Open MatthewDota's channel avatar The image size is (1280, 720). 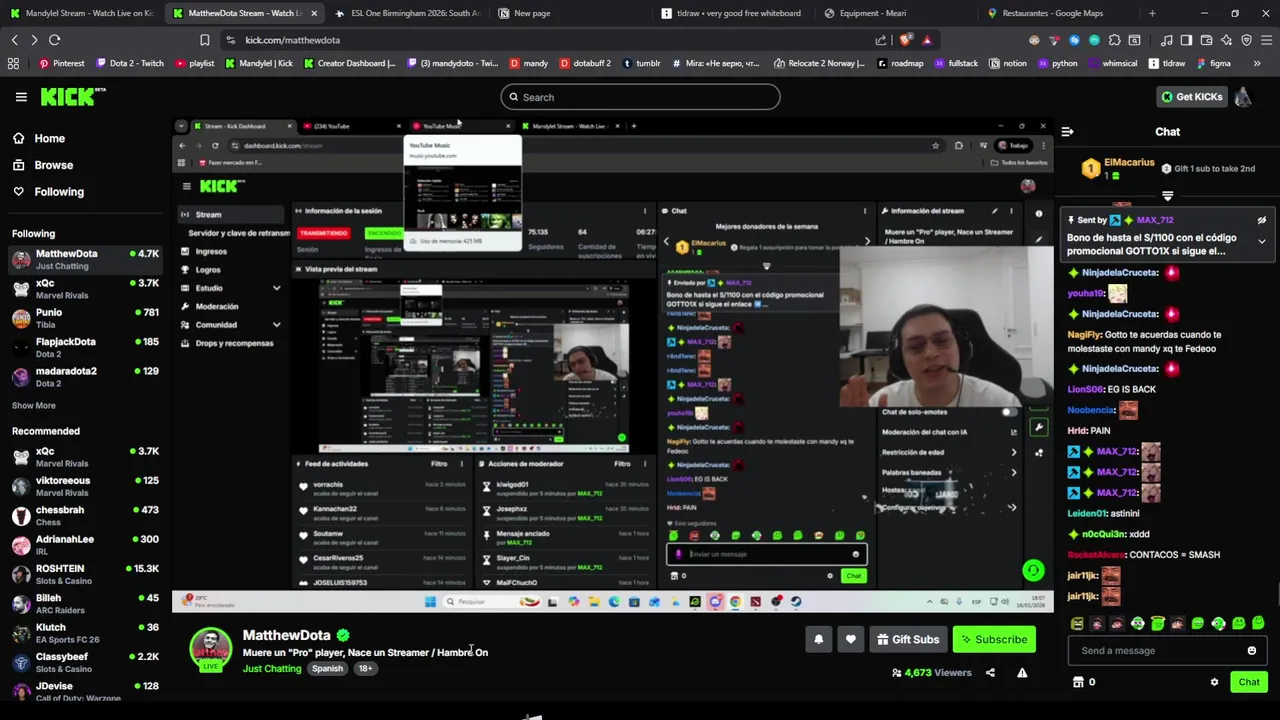(210, 649)
